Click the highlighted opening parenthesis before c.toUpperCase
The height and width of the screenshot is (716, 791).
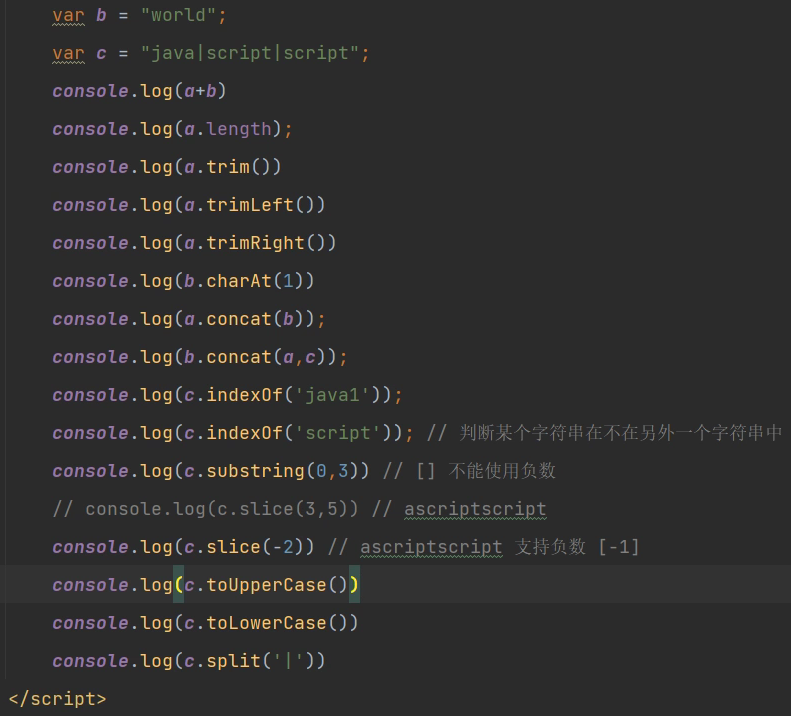coord(179,585)
